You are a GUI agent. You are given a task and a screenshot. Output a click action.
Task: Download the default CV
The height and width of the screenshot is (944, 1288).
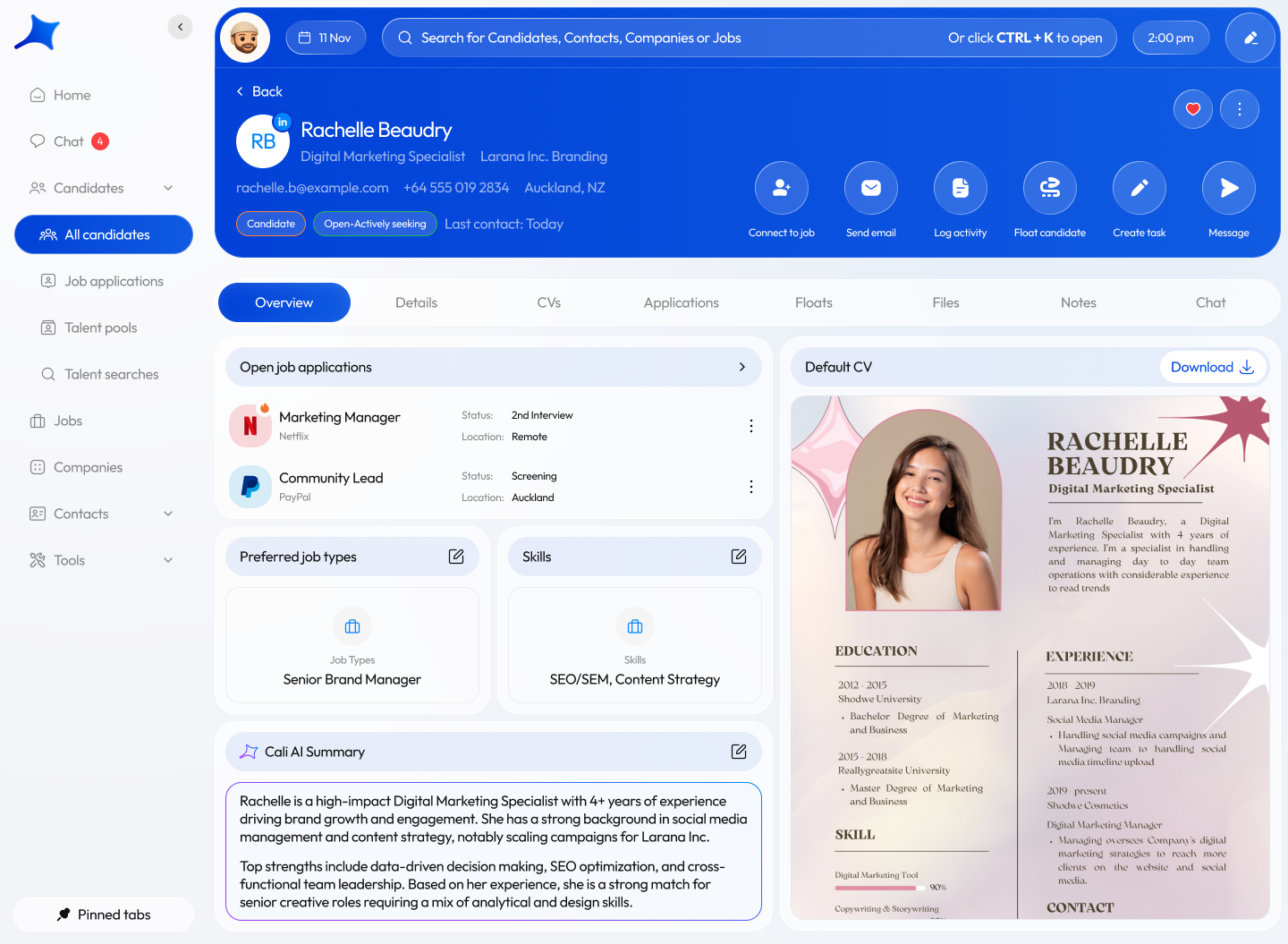(1213, 367)
